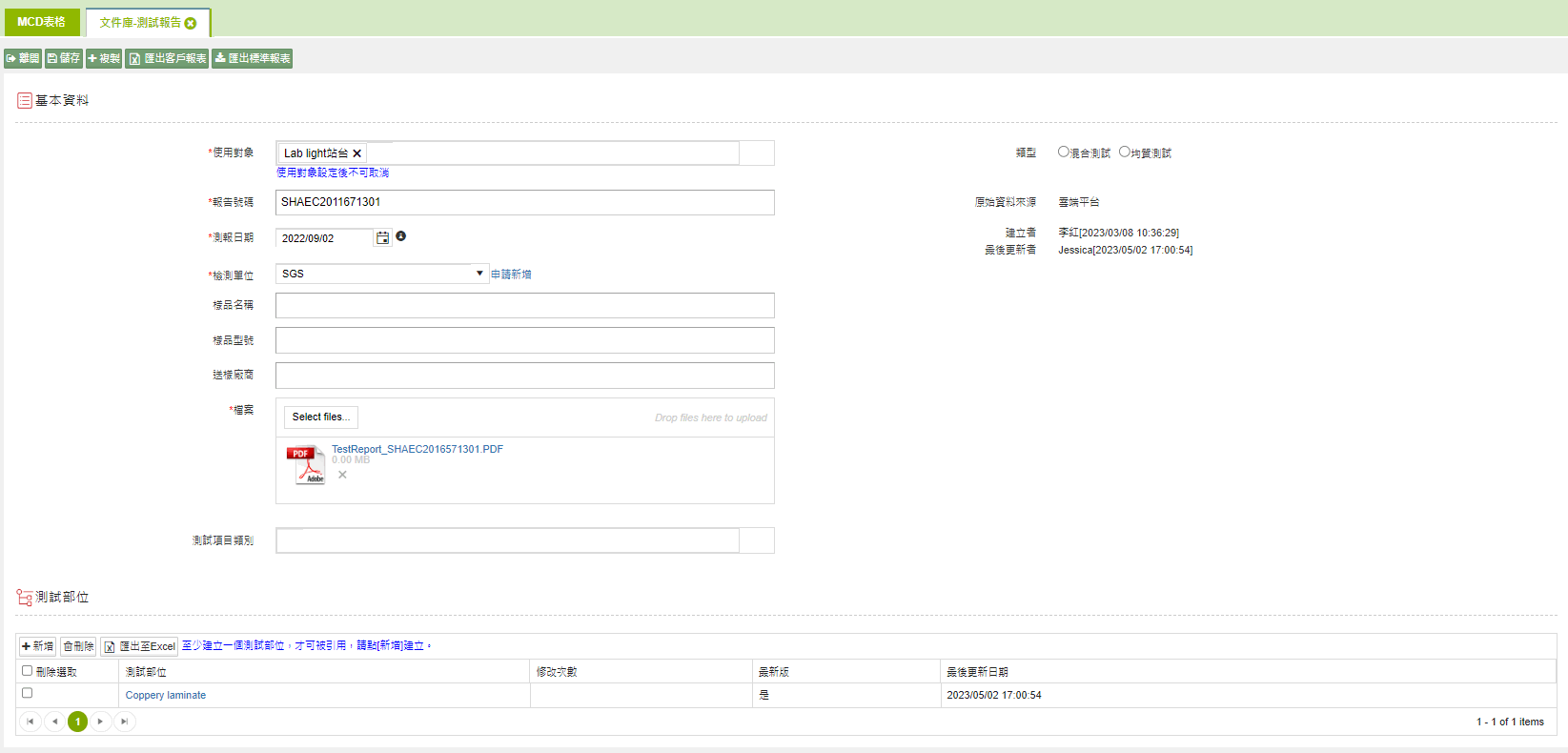Viewport: 1568px width, 753px height.
Task: Go to the last page of grid
Action: (x=124, y=722)
